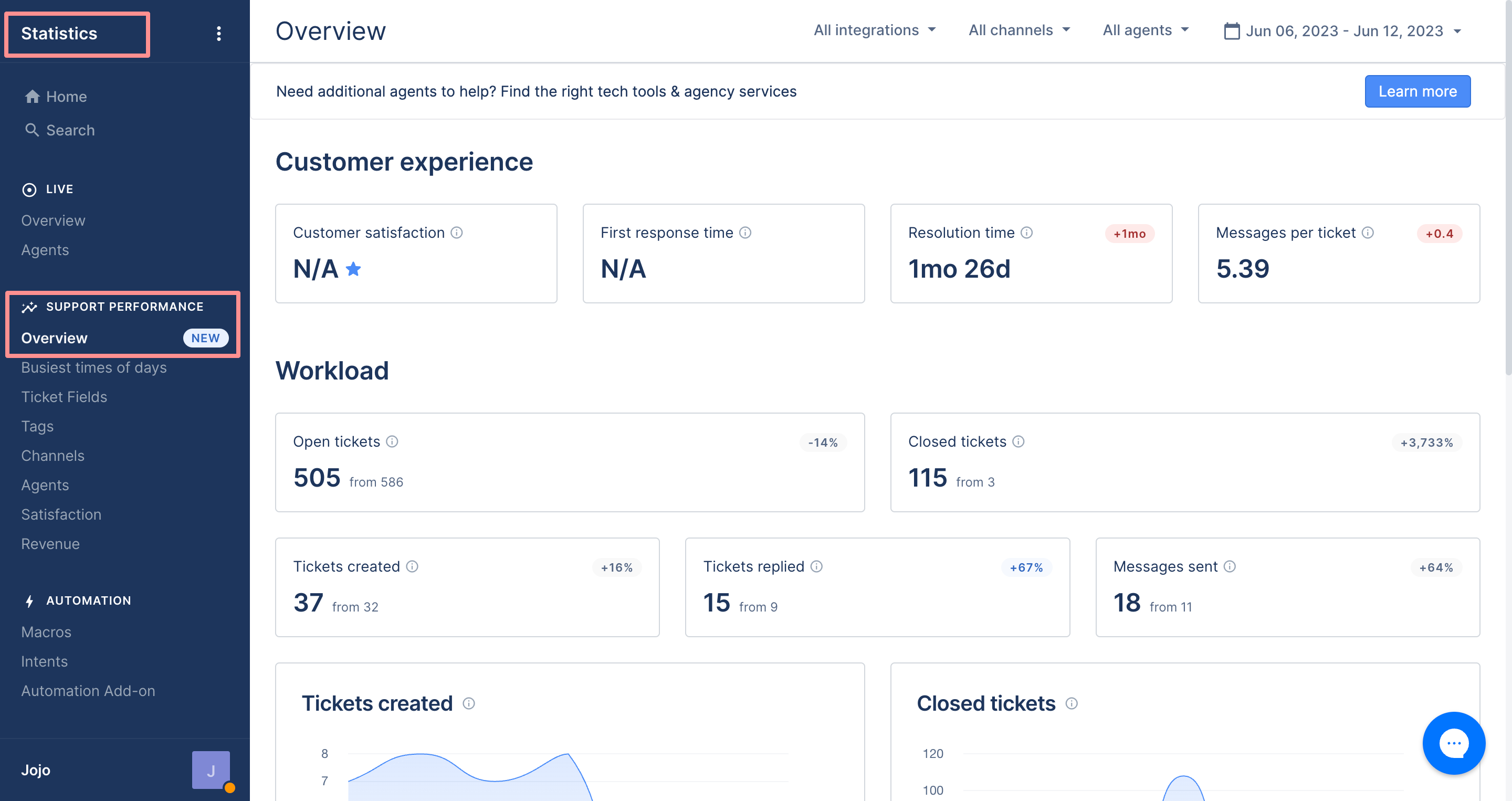1512x801 pixels.
Task: Click the NEW badge beside Overview
Action: pyautogui.click(x=205, y=338)
